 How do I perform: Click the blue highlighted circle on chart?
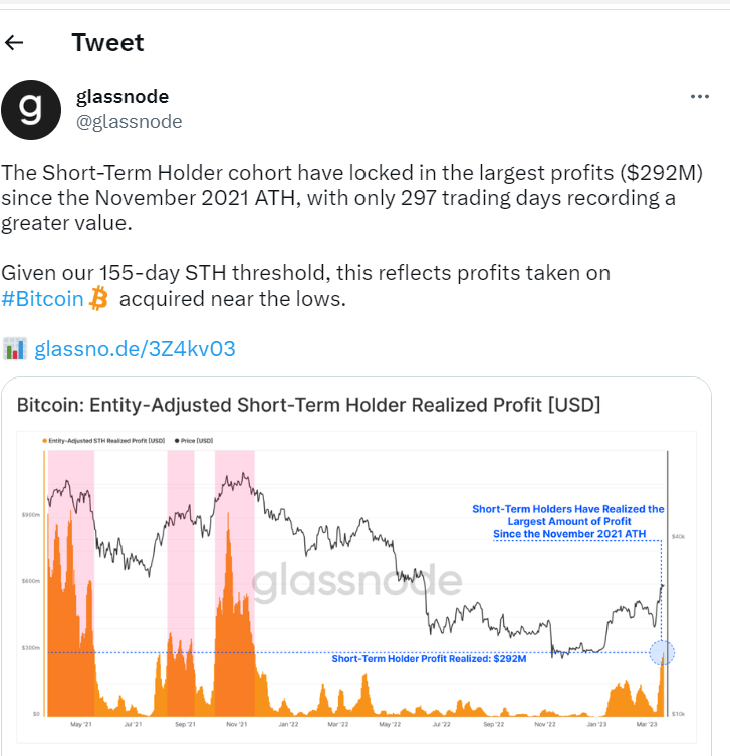click(x=662, y=653)
